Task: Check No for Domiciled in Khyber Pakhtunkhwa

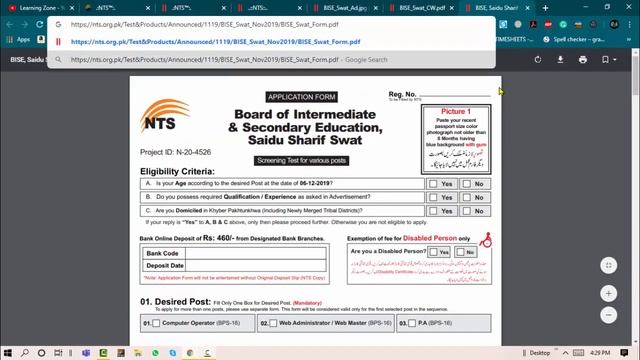Action: (x=467, y=211)
